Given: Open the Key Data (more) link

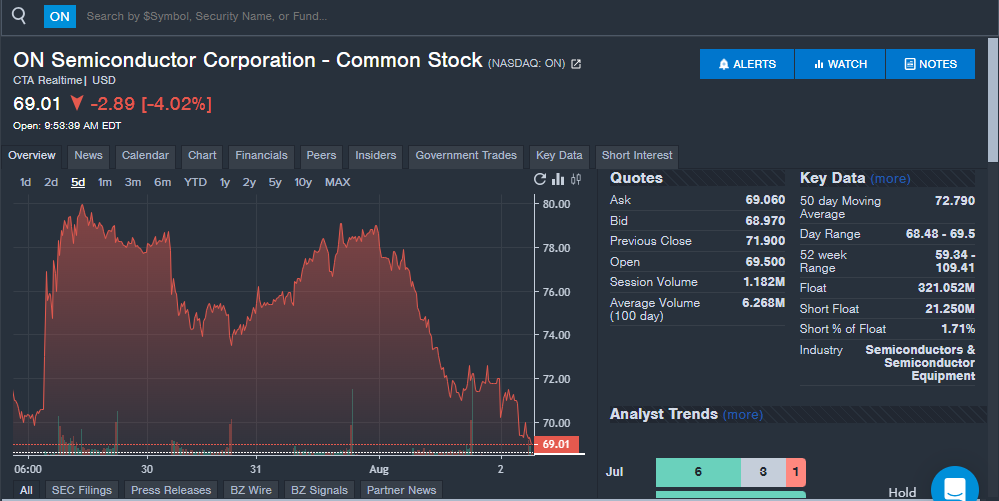Looking at the screenshot, I should coord(890,179).
